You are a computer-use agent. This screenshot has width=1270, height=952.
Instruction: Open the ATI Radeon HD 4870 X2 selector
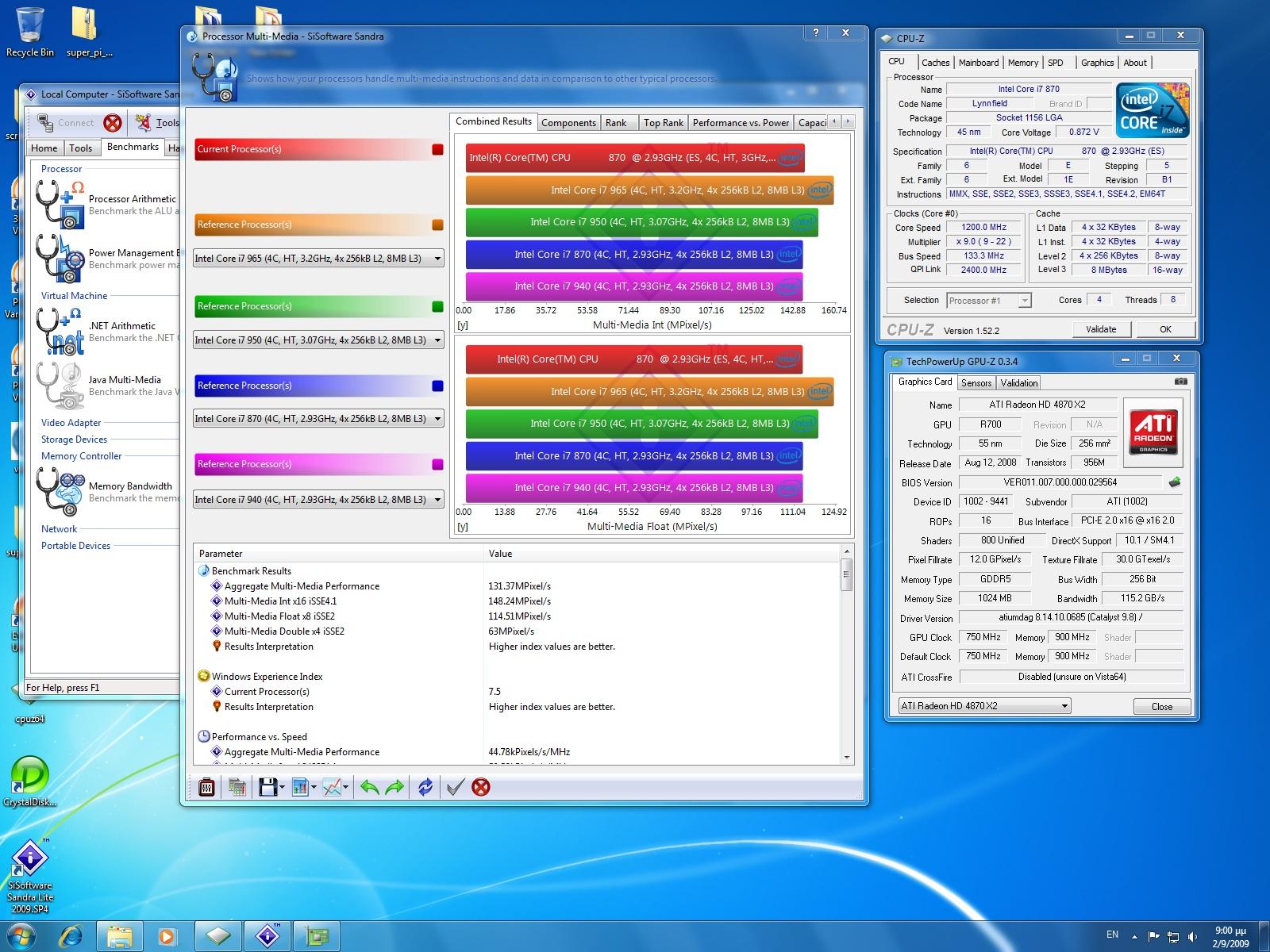[x=984, y=706]
